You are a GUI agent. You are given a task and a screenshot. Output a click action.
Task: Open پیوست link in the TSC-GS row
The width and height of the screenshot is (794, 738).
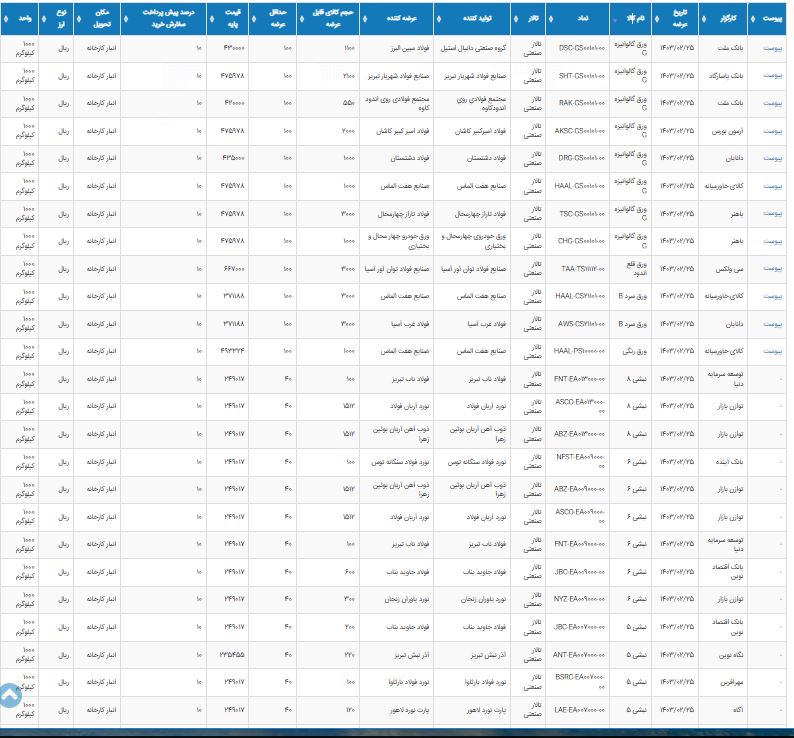772,214
